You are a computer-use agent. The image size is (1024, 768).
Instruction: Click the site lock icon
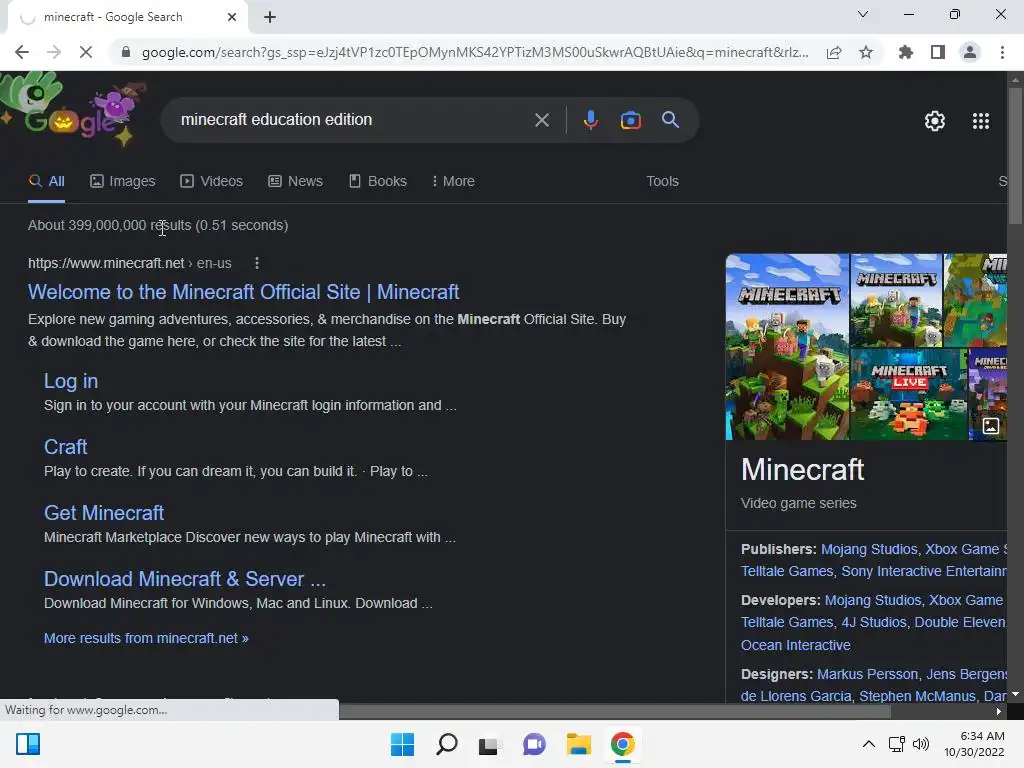pyautogui.click(x=126, y=52)
